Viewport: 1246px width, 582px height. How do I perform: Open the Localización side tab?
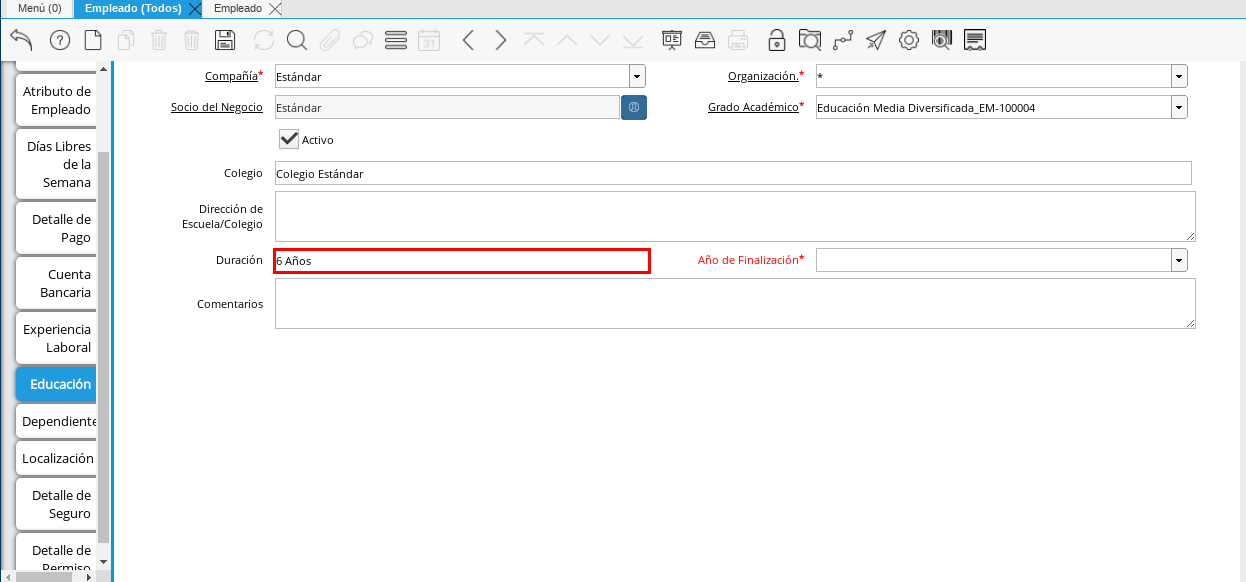coord(57,458)
